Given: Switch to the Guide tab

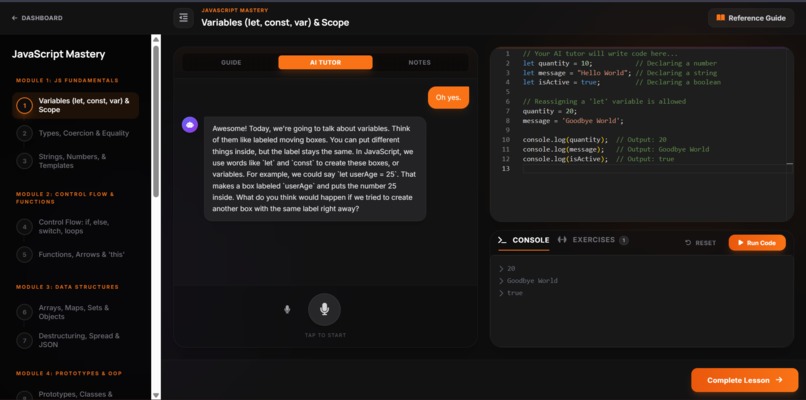Looking at the screenshot, I should pyautogui.click(x=231, y=63).
